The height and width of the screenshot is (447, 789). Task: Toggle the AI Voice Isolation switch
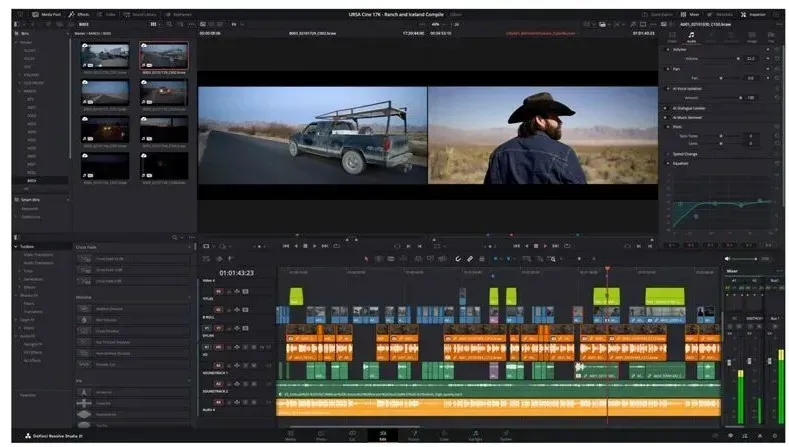(x=668, y=88)
